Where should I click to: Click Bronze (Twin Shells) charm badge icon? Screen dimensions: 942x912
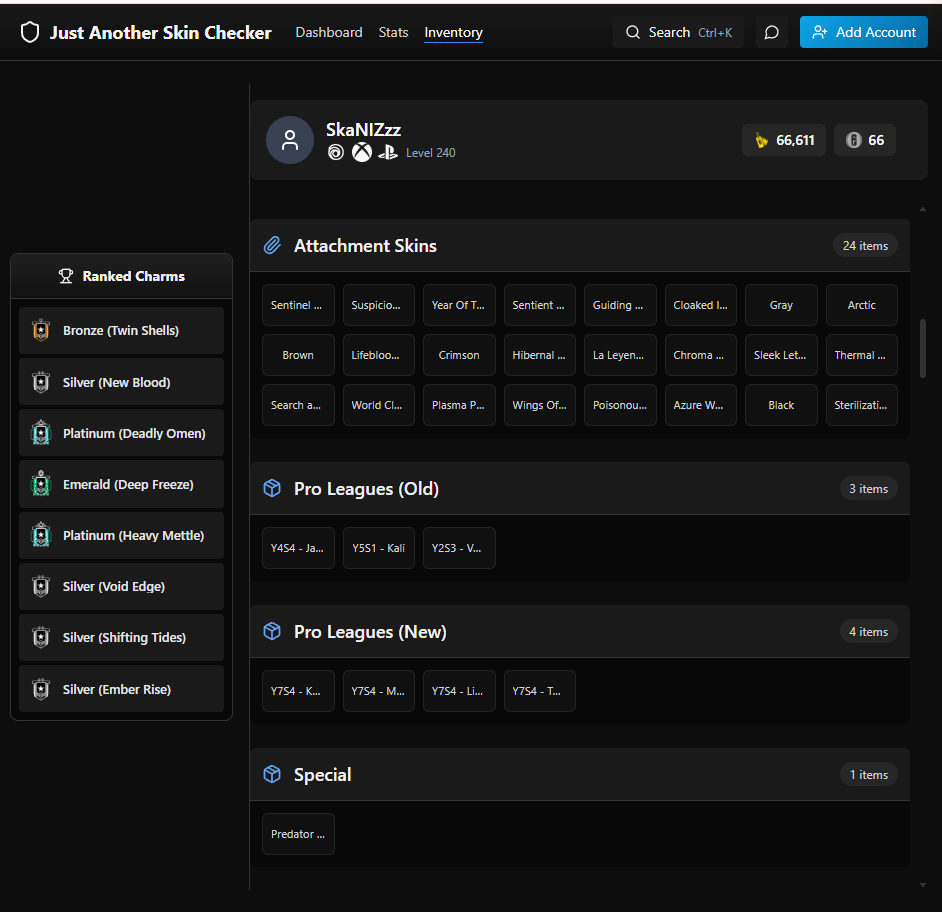coord(41,330)
